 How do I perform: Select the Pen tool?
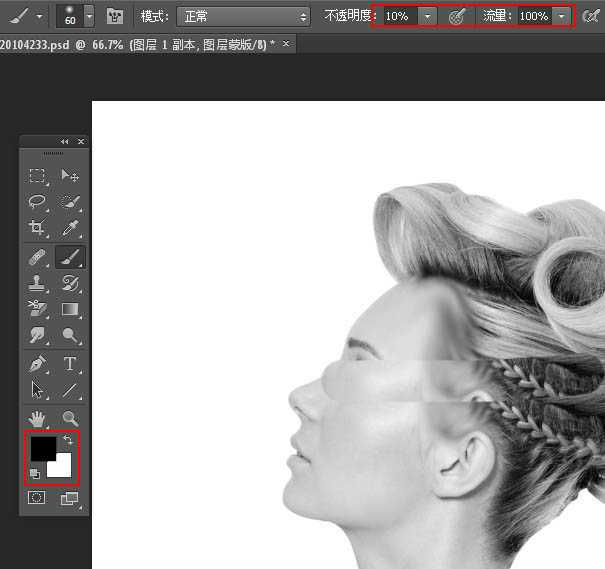point(37,364)
